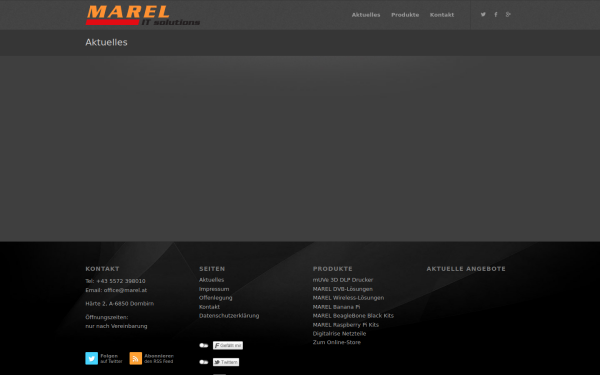This screenshot has width=600, height=375.
Task: Click the Aktuelles page title heading
Action: tap(106, 42)
